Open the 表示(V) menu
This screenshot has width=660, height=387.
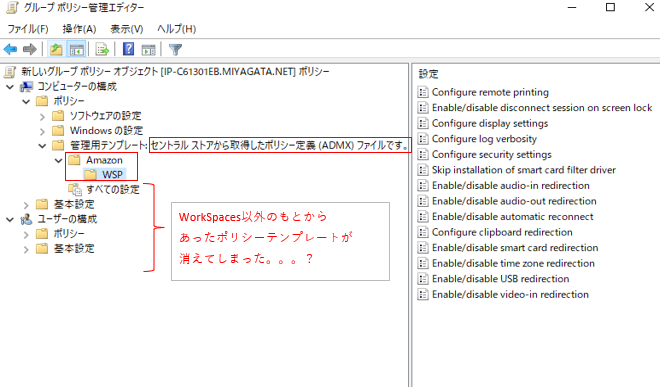coord(127,29)
